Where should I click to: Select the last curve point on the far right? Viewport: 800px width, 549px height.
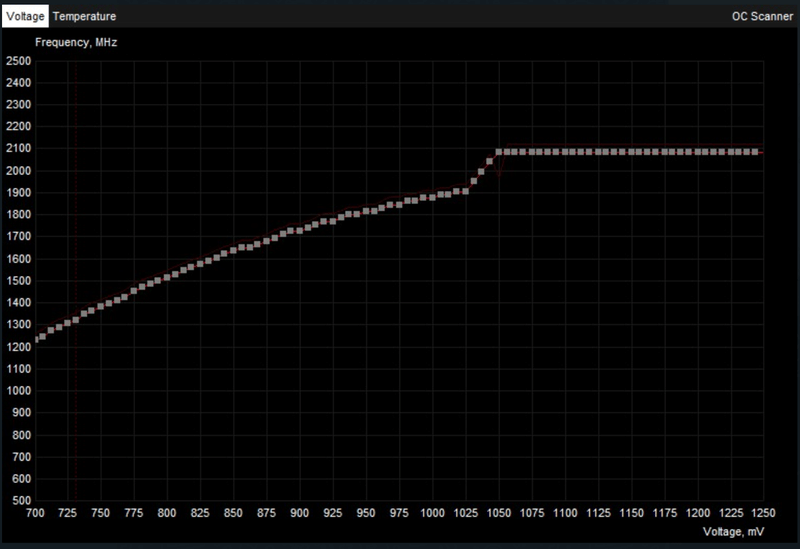coord(755,152)
